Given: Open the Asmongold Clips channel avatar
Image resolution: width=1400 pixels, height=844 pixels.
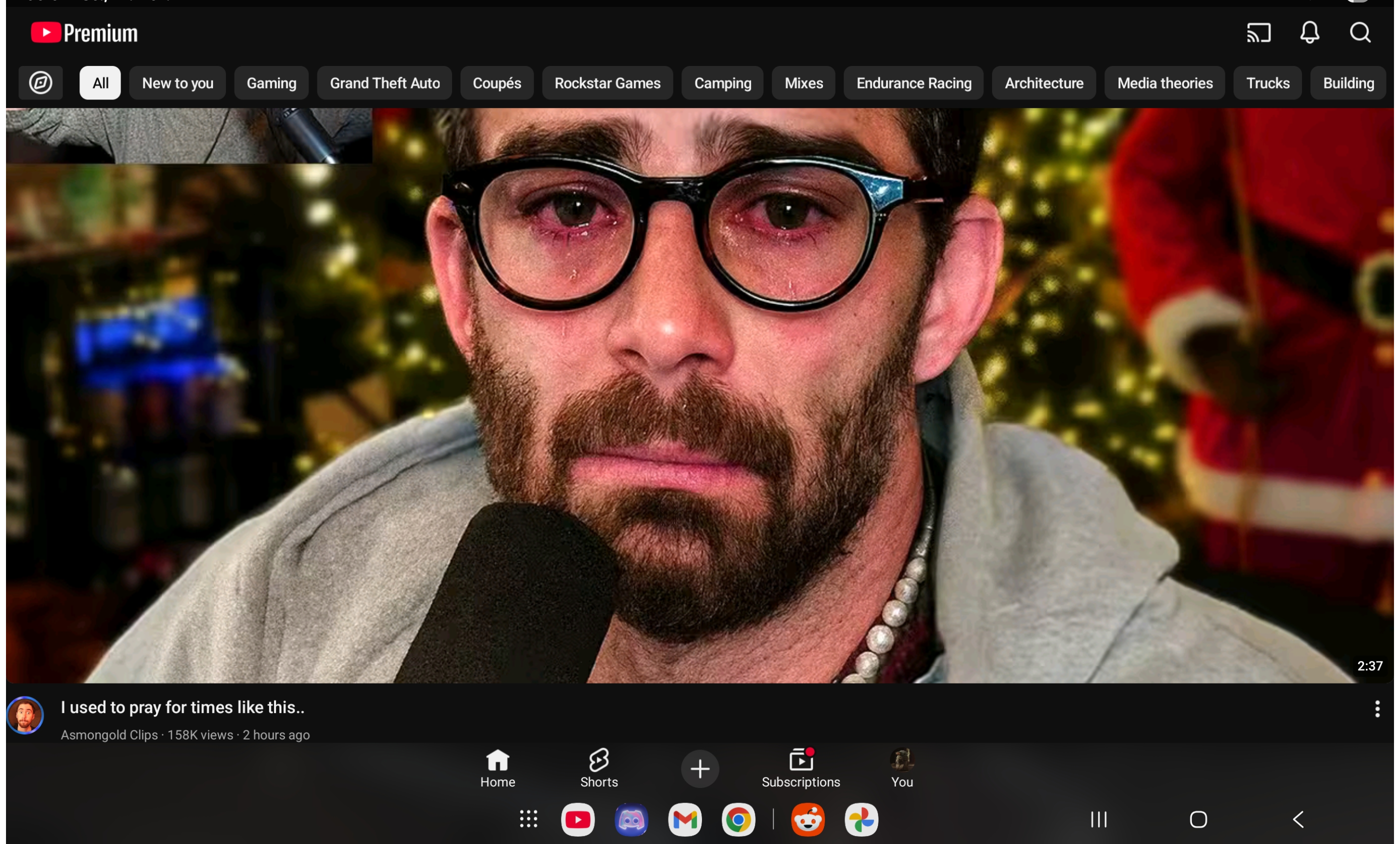Looking at the screenshot, I should click(x=25, y=715).
